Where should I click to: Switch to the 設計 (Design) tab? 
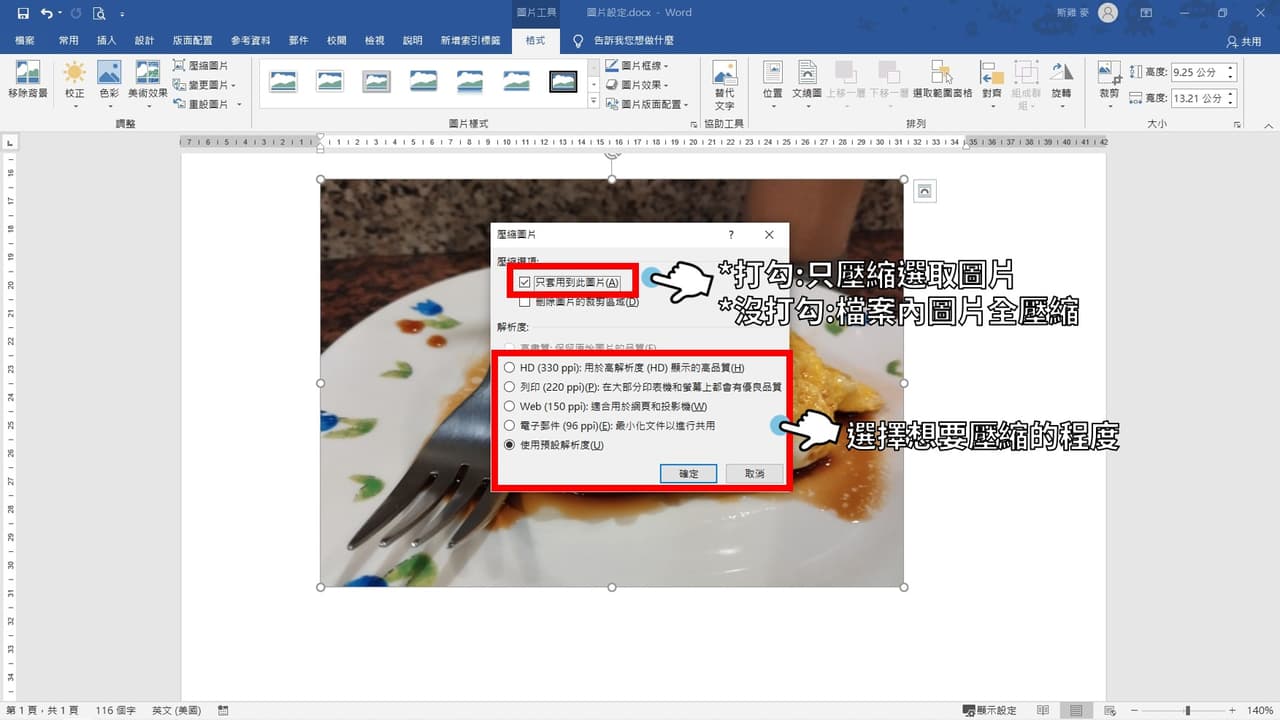pos(145,41)
